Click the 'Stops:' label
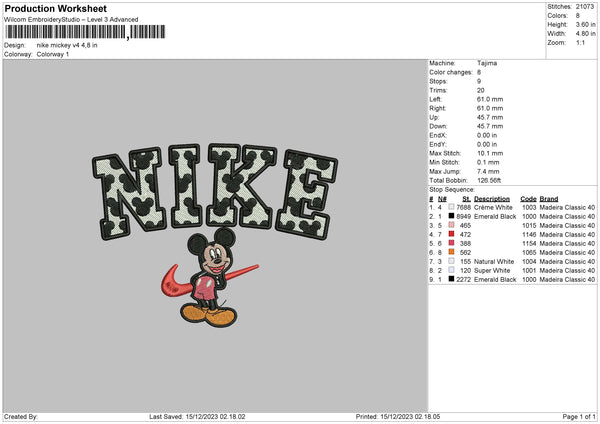600x424 pixels. pos(438,81)
